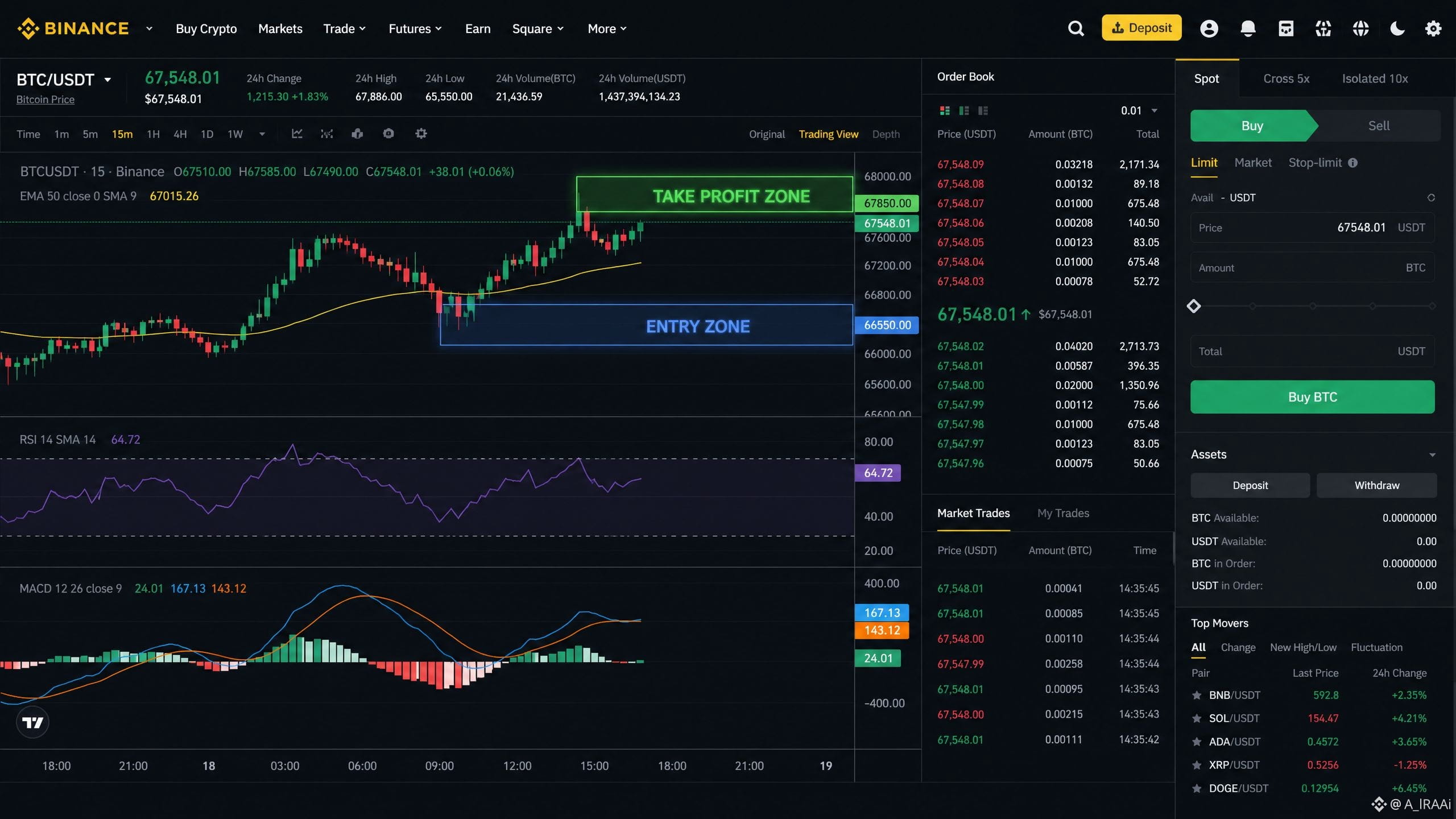The height and width of the screenshot is (819, 1456).
Task: Open the notifications bell icon
Action: point(1247,28)
